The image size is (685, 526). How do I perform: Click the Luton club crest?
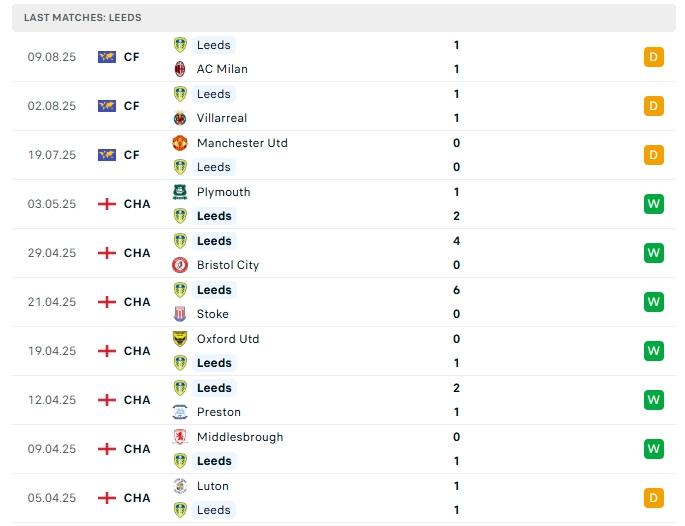point(180,486)
